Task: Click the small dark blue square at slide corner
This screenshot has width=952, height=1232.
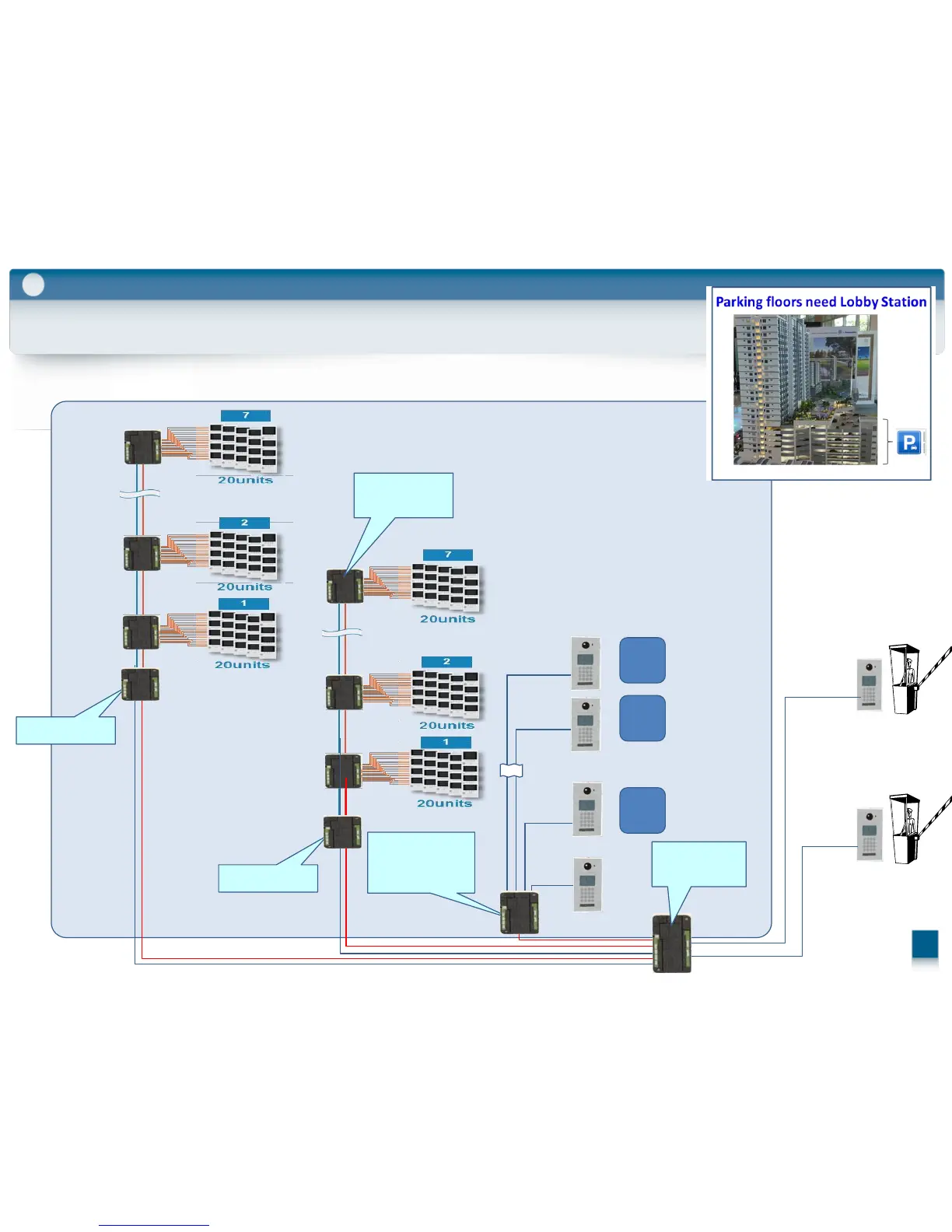Action: (x=926, y=943)
